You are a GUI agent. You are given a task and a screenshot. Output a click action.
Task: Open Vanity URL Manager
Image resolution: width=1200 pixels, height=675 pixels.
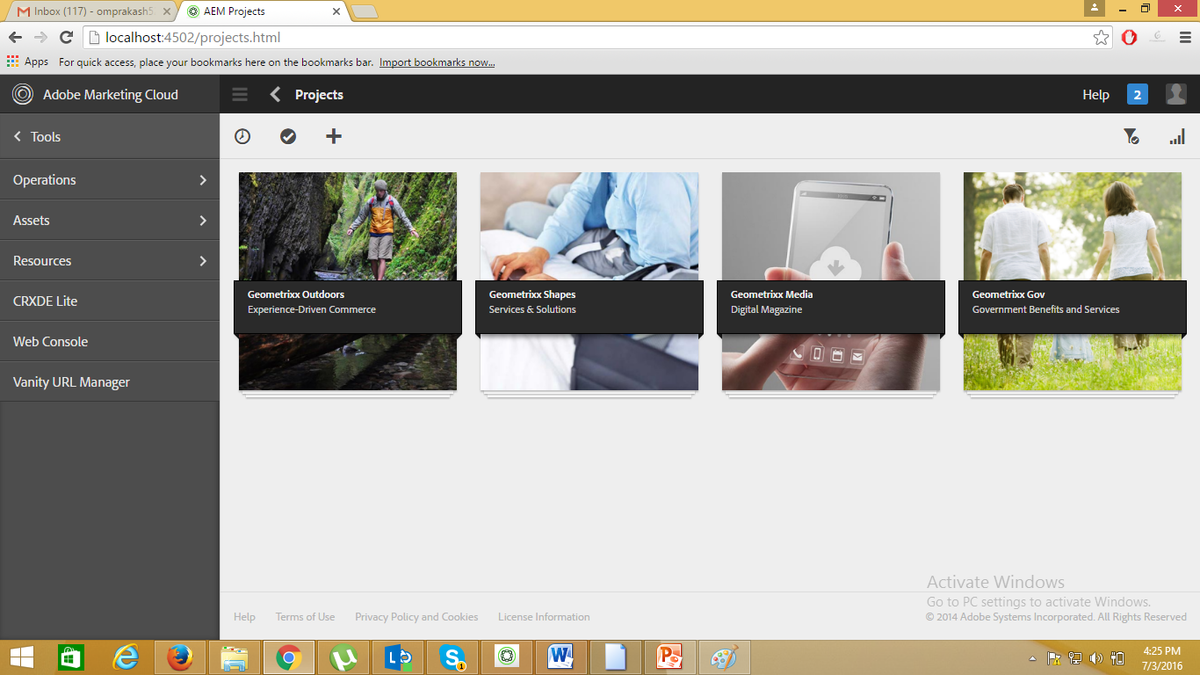[x=110, y=382]
